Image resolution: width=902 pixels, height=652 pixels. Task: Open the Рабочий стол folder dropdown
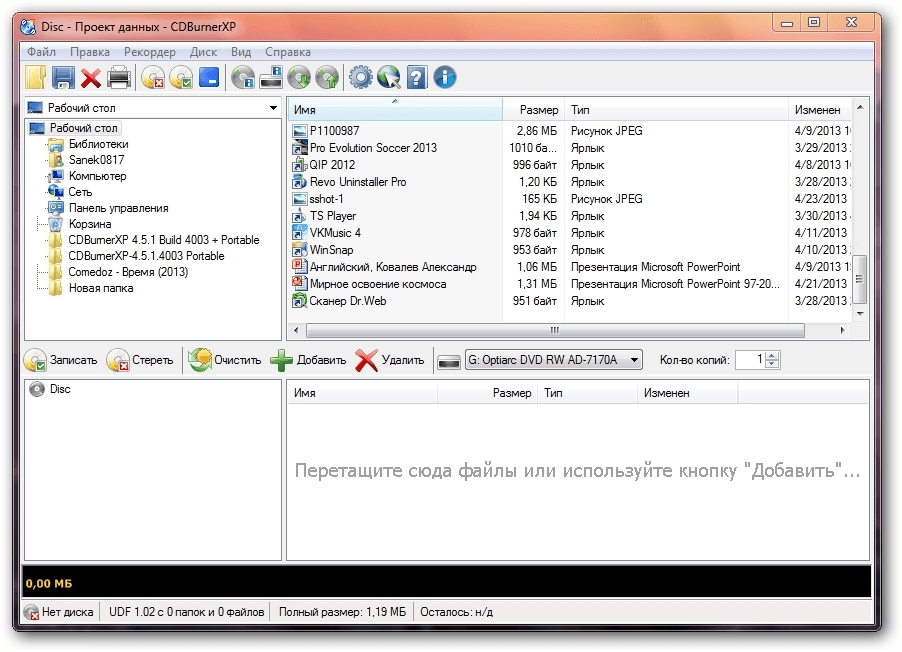click(x=273, y=108)
